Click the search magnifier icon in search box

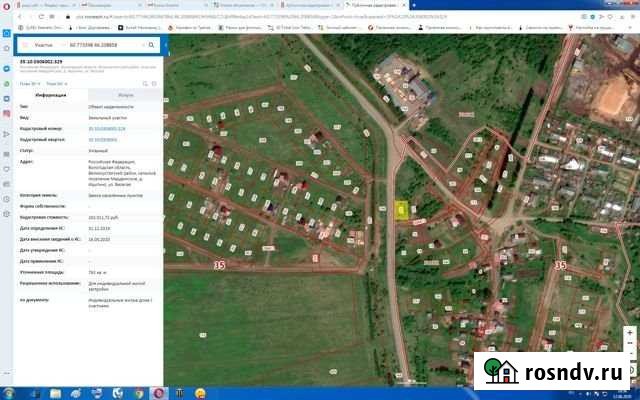click(153, 46)
